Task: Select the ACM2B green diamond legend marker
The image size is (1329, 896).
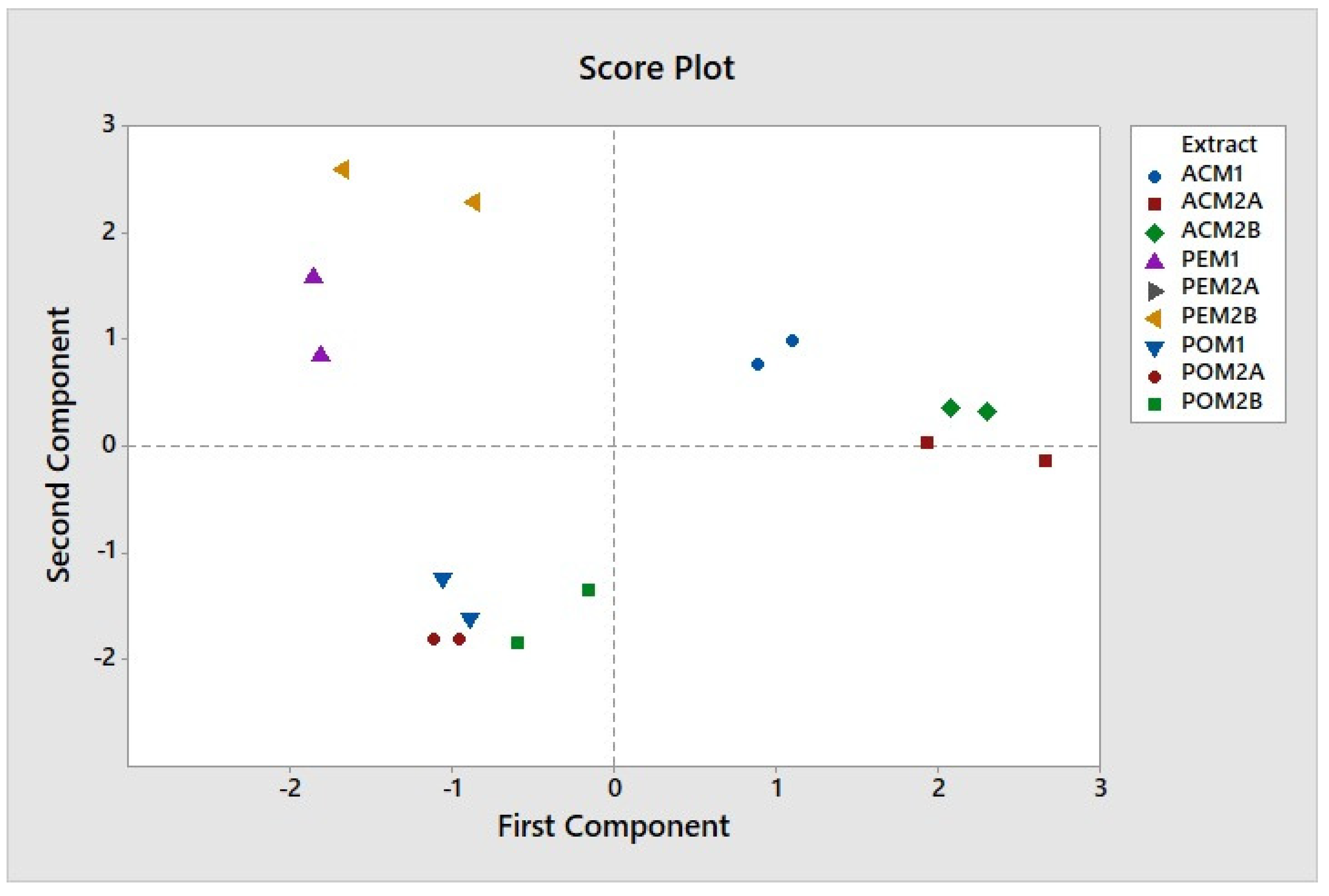Action: (x=1154, y=233)
